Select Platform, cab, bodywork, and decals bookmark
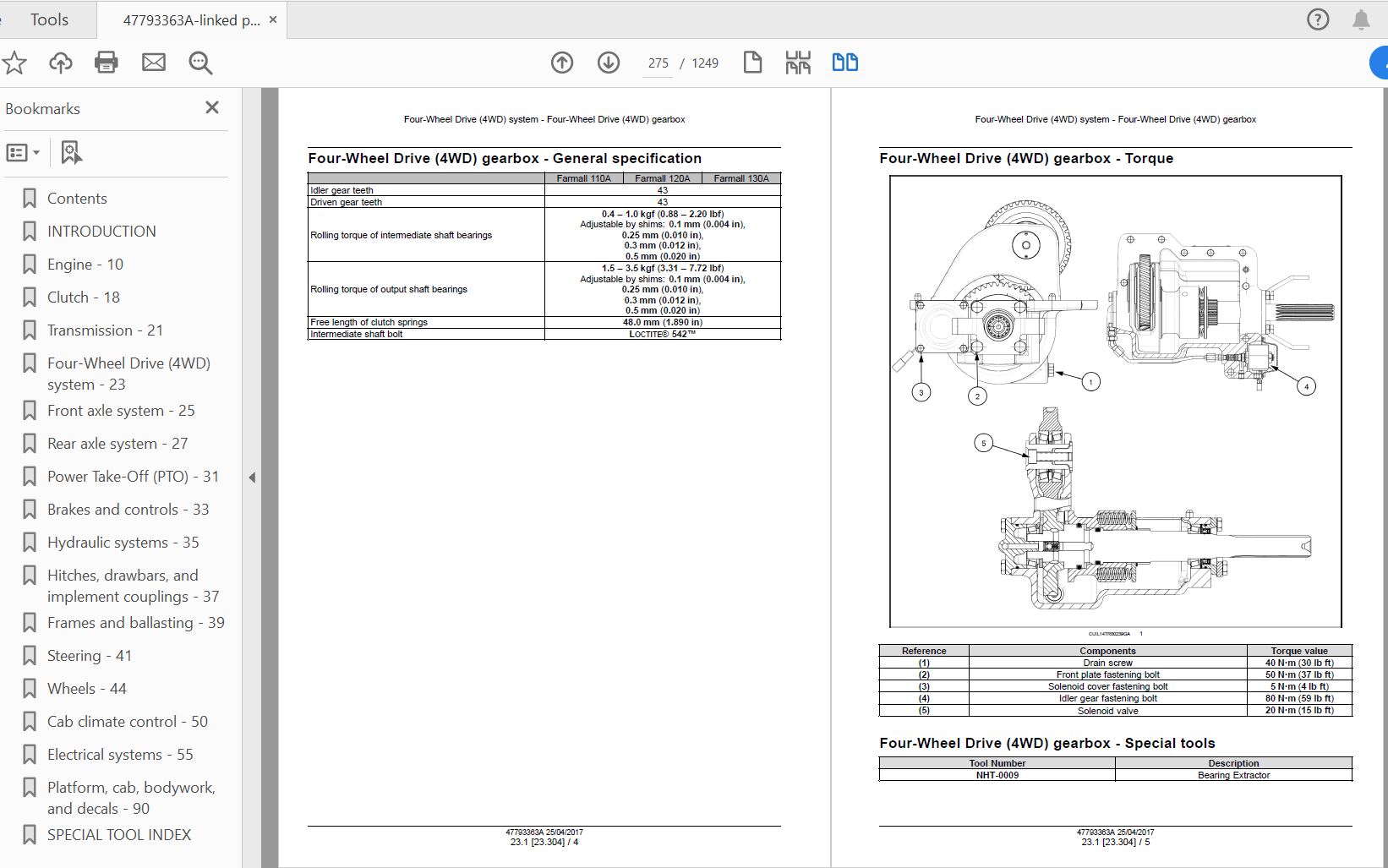 pos(131,798)
